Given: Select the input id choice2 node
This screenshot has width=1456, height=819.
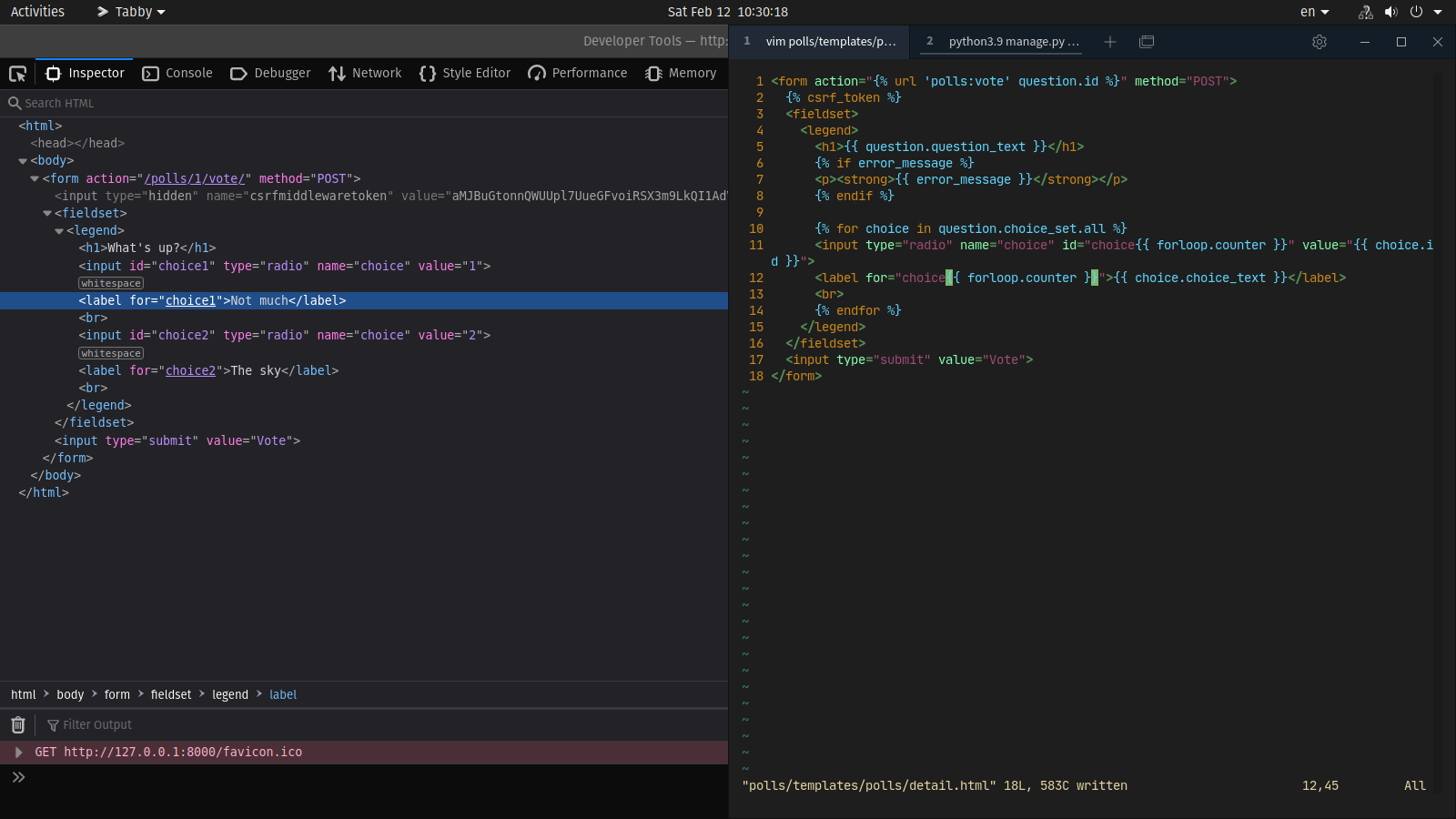Looking at the screenshot, I should 285,335.
